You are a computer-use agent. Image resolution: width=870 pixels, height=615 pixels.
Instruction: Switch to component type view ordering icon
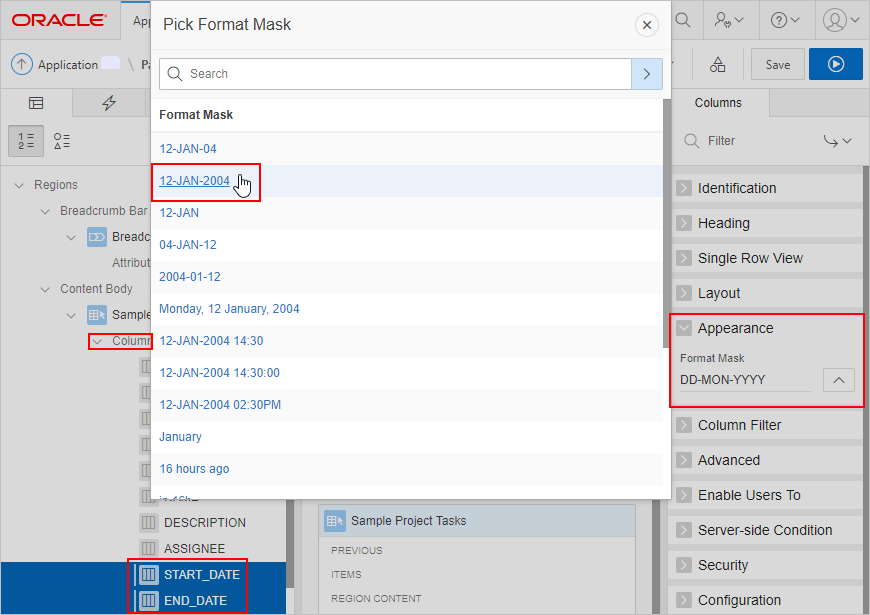point(59,141)
